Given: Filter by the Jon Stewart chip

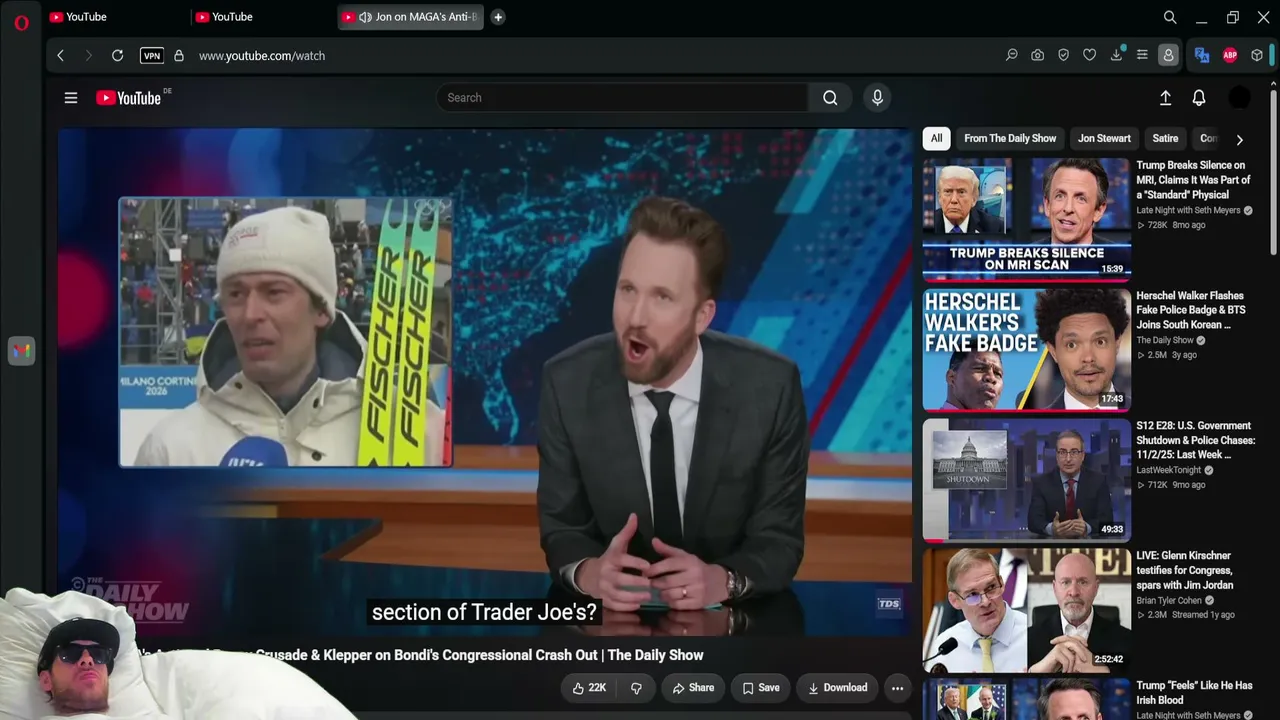Looking at the screenshot, I should 1104,139.
